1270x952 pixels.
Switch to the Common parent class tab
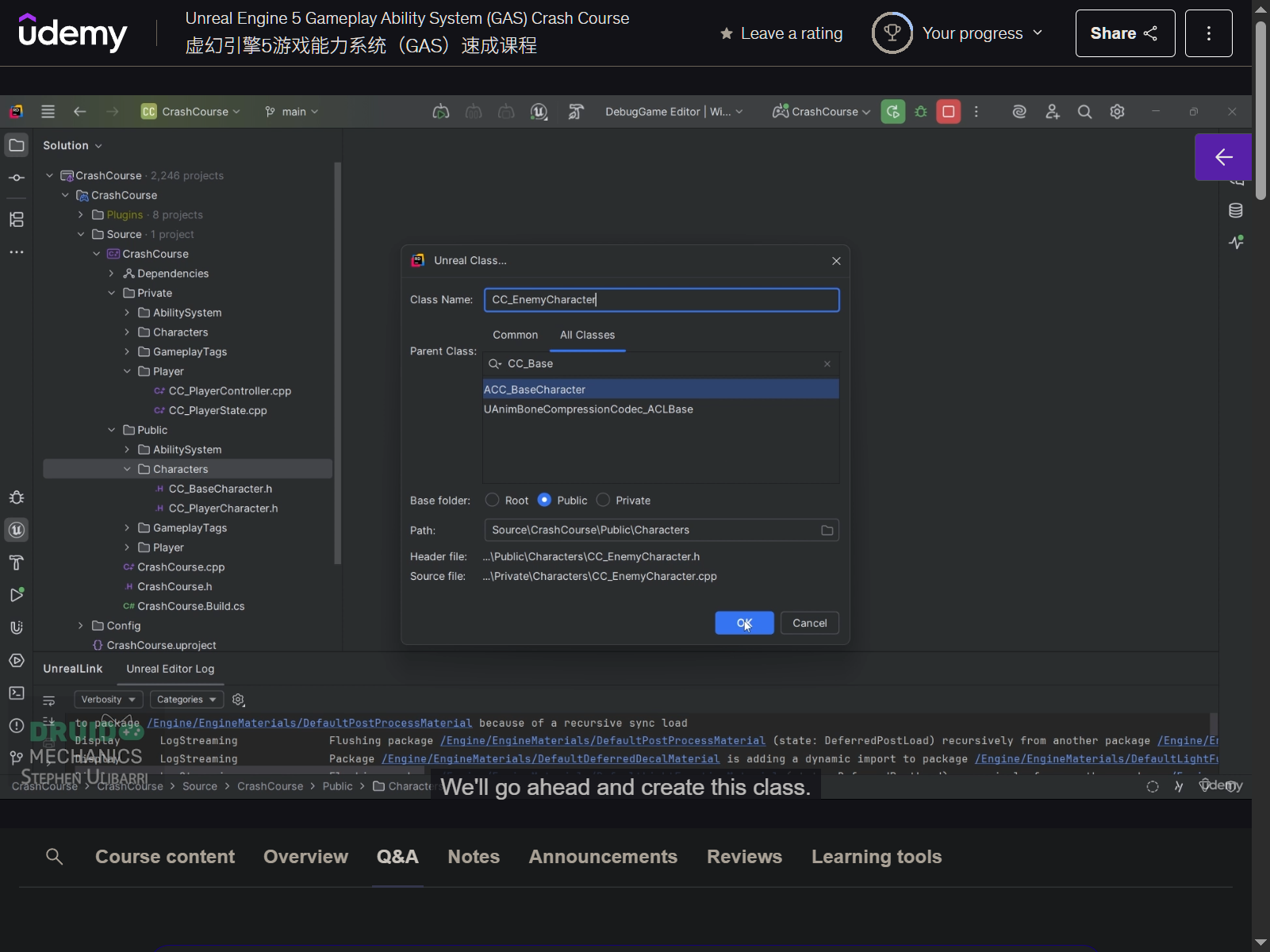[515, 336]
